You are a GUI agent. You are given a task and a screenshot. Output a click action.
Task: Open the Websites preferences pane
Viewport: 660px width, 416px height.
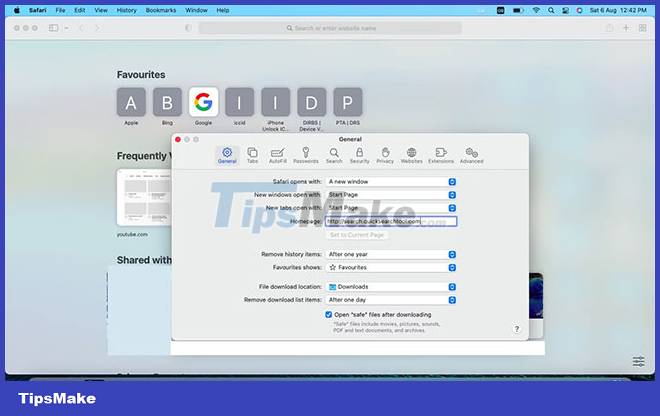click(x=412, y=155)
